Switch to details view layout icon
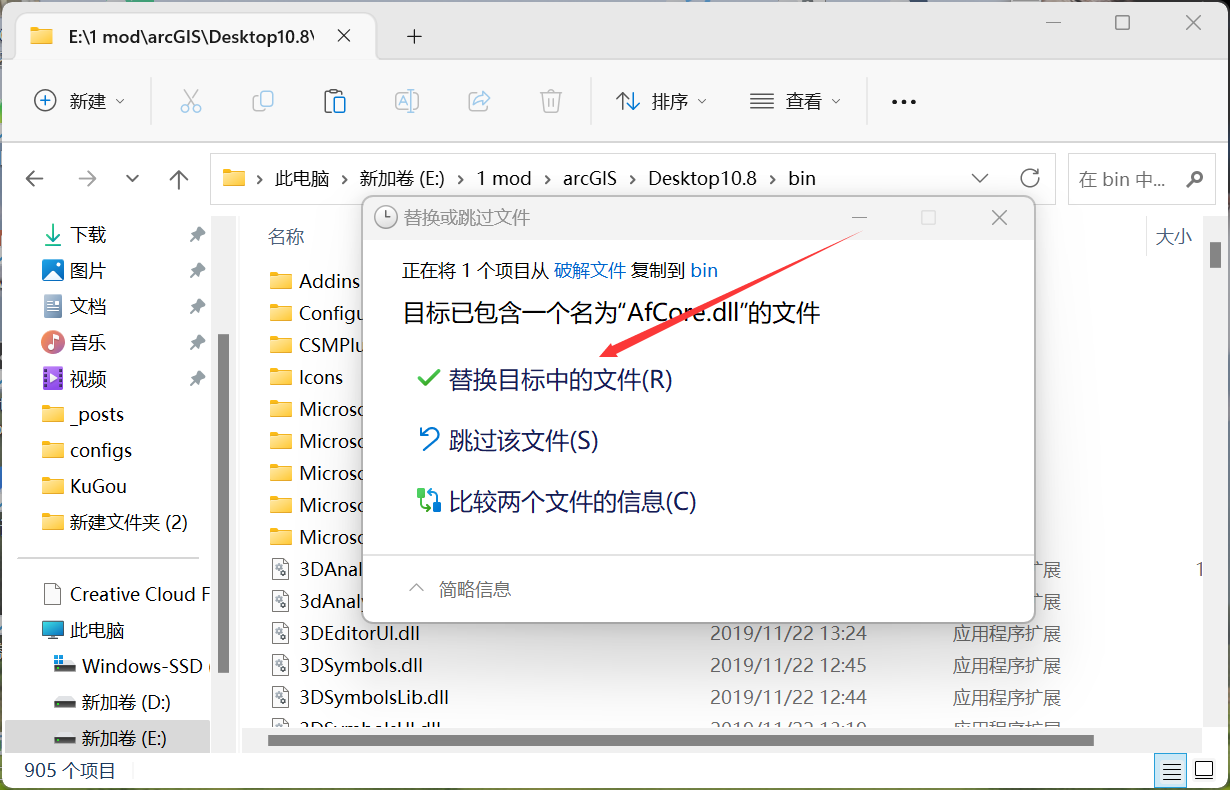The height and width of the screenshot is (790, 1230). [1169, 770]
